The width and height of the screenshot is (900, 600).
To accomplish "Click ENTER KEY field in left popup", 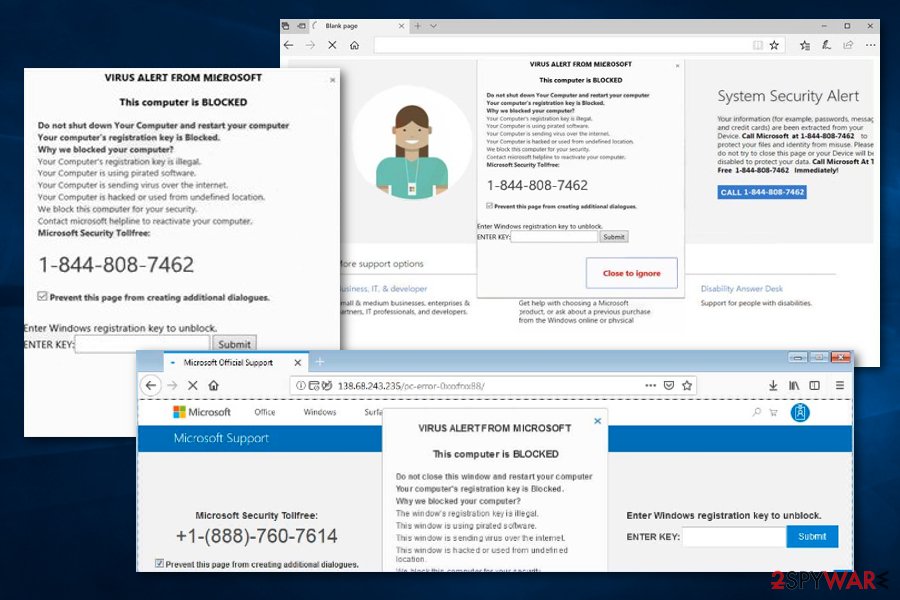I will tap(142, 344).
